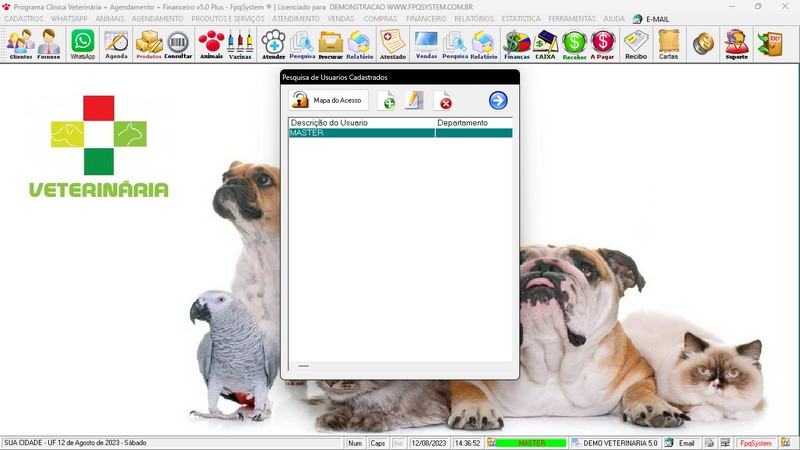800x450 pixels.
Task: Click the FpqSystem status bar link
Action: [x=756, y=443]
